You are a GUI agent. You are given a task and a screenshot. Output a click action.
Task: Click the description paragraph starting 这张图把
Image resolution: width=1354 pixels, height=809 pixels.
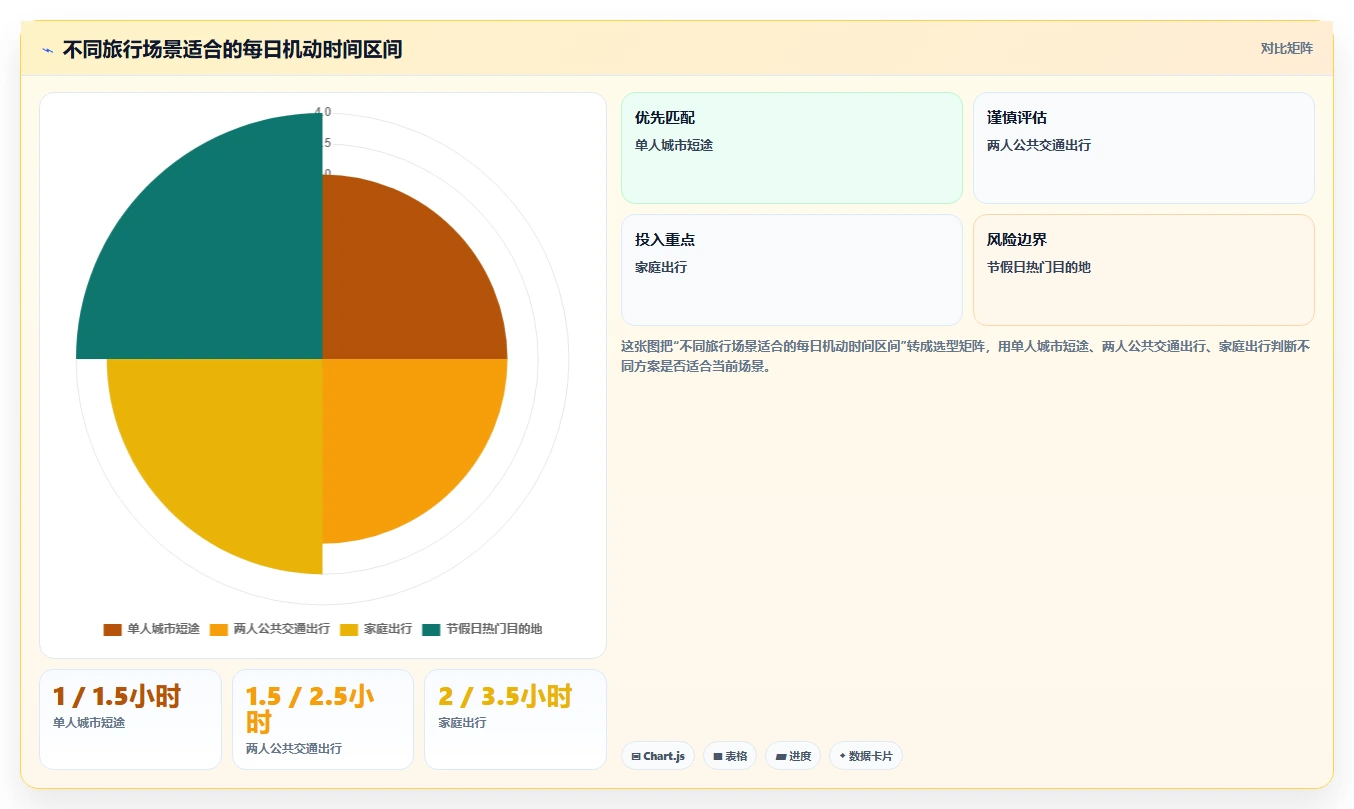point(966,356)
